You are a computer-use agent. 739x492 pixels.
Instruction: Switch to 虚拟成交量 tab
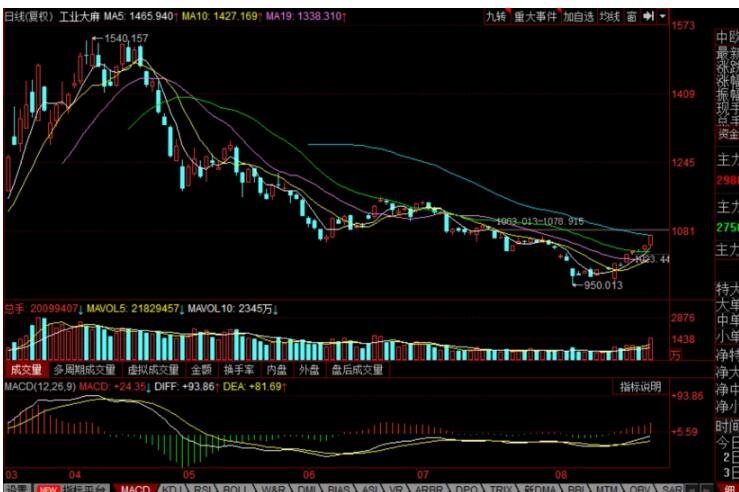click(x=153, y=370)
